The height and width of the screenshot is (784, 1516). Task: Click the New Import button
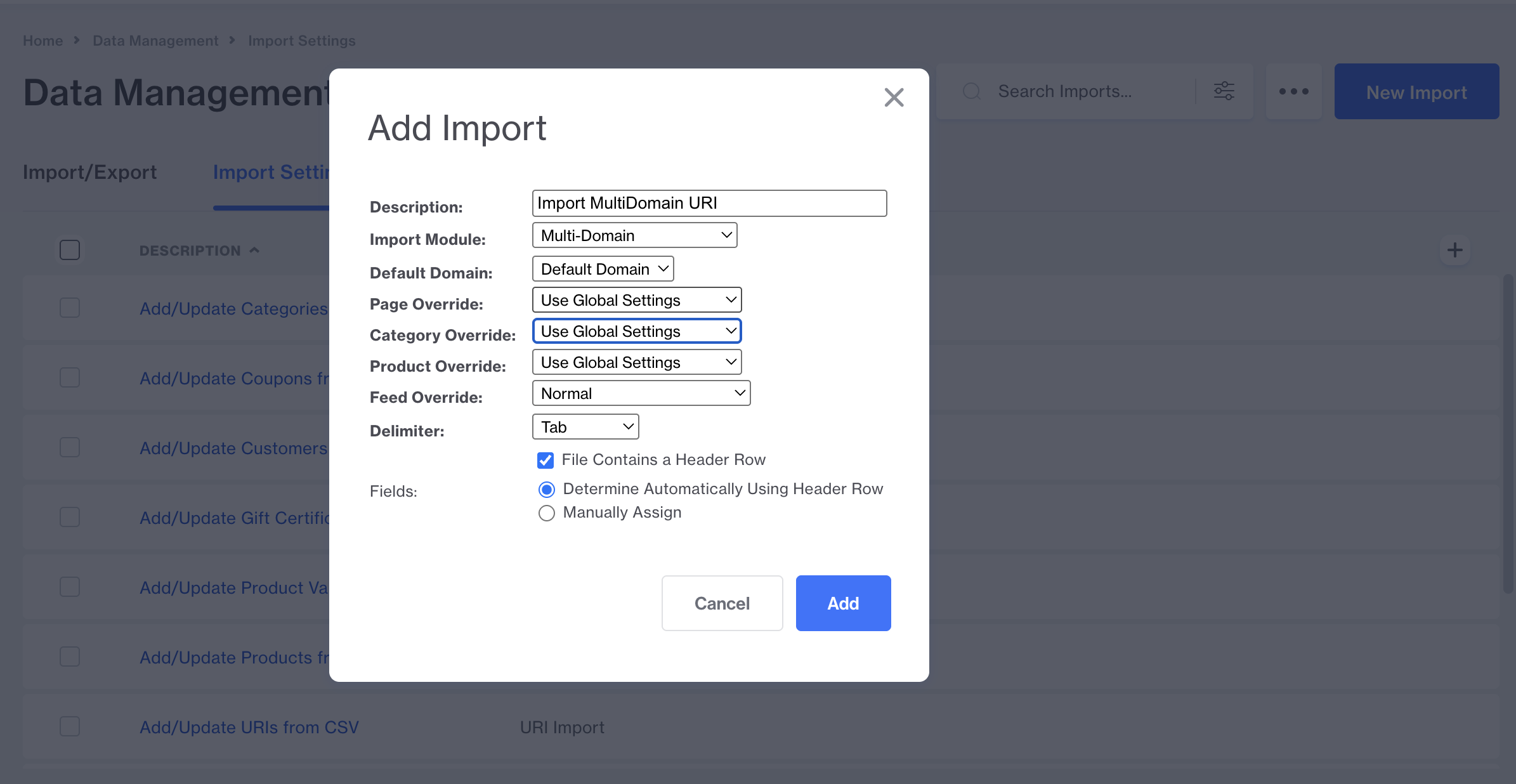(1416, 91)
